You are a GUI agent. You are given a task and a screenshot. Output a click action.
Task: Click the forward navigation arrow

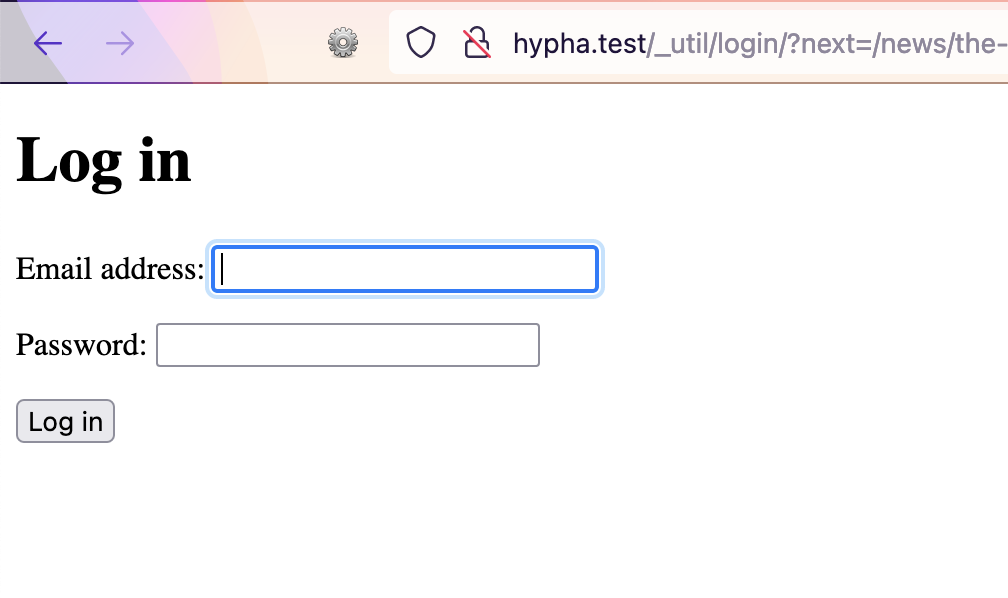tap(119, 43)
